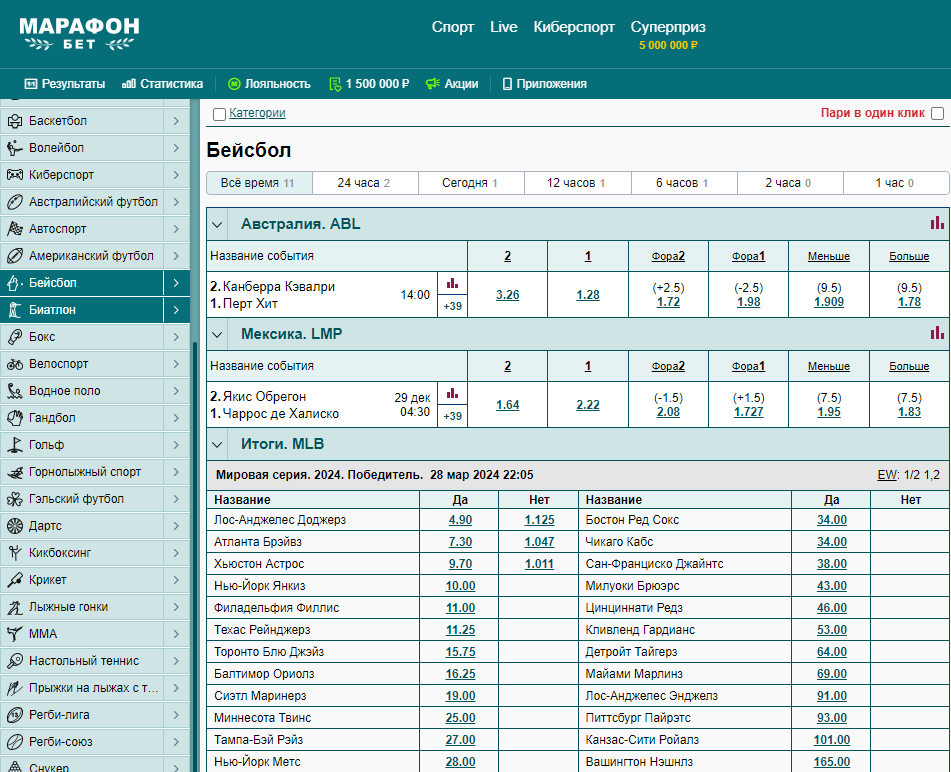Click the Promotions megaphone icon

pos(432,84)
